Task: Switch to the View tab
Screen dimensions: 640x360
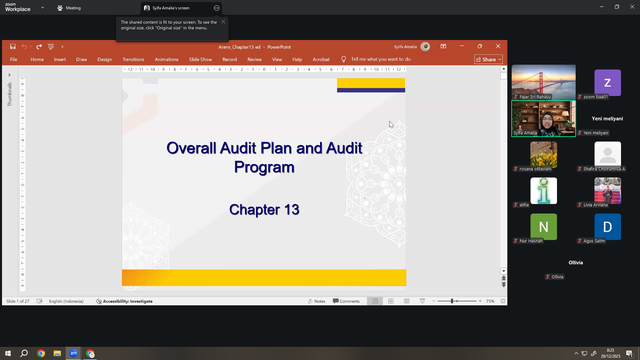Action: click(277, 60)
